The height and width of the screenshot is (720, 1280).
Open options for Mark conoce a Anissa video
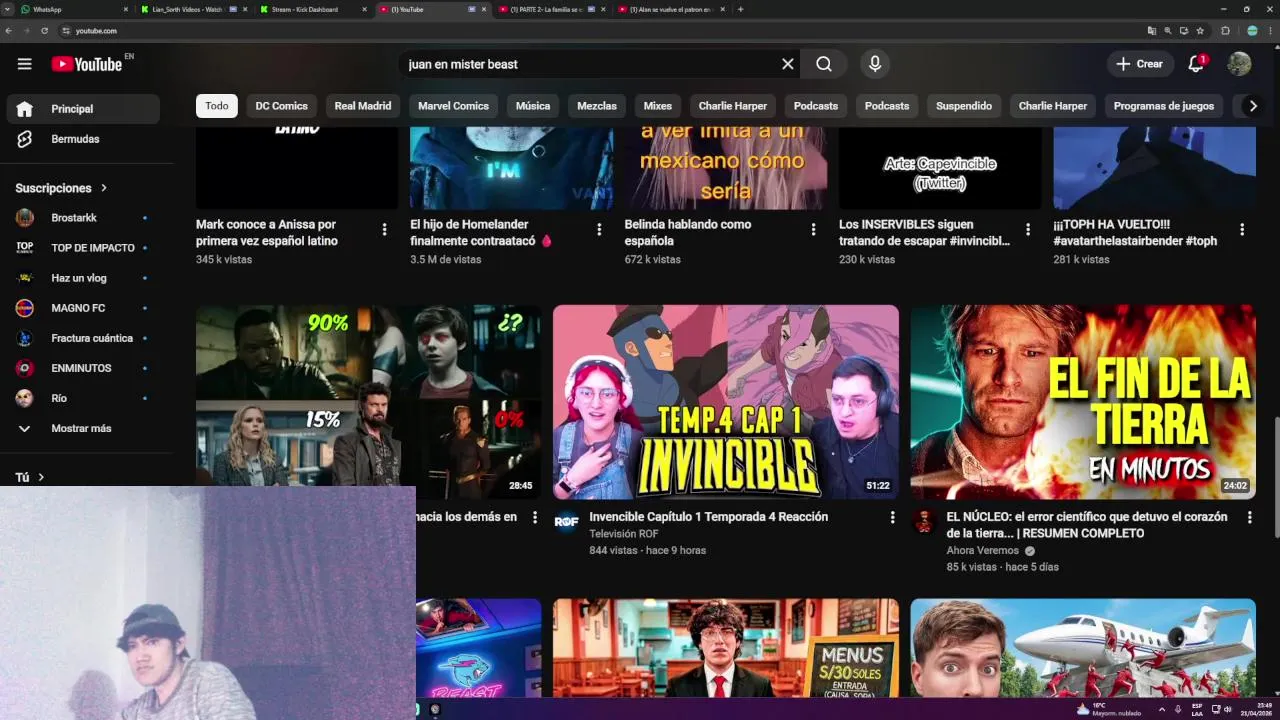pos(384,230)
